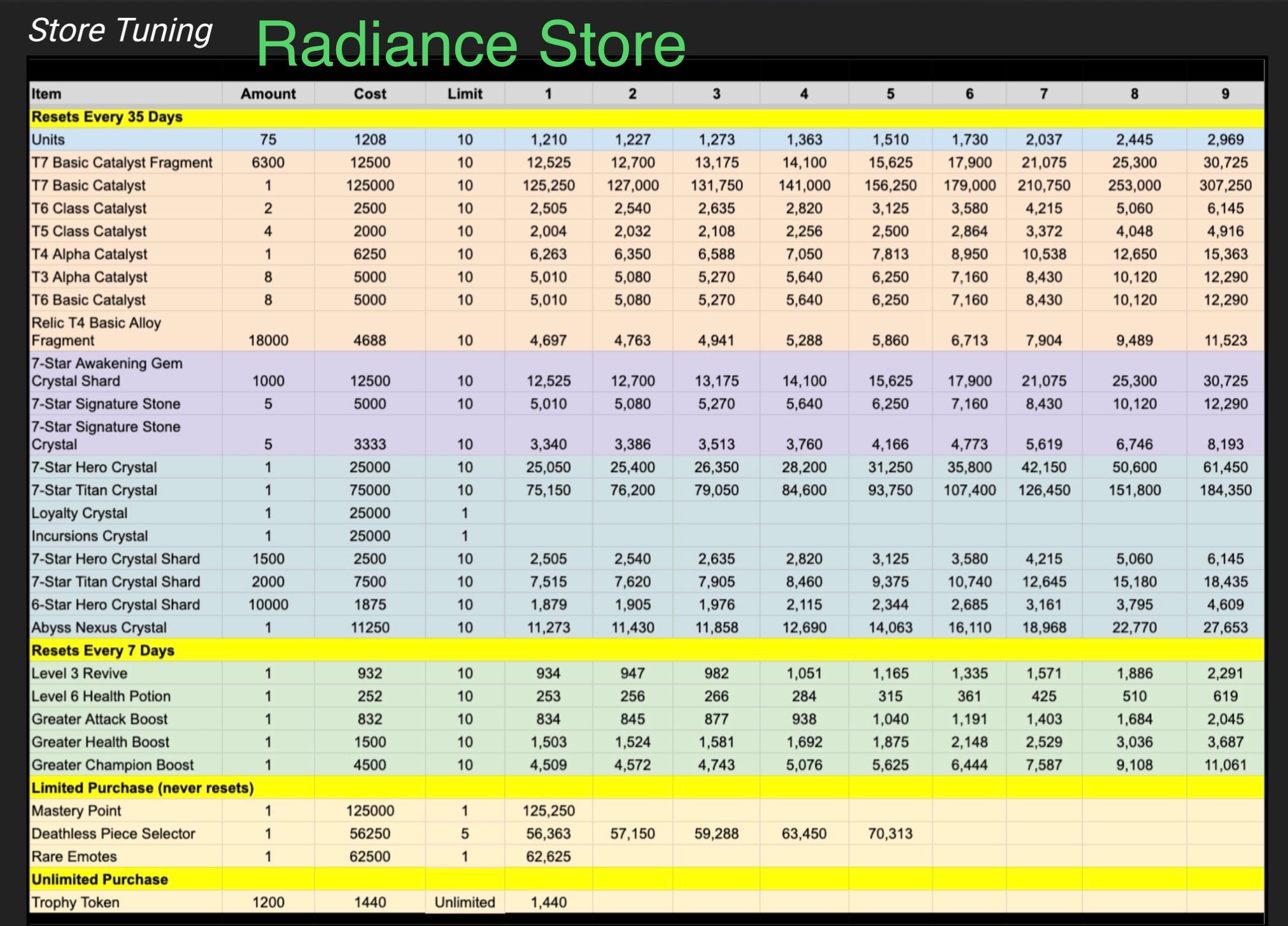Click T7 Basic Catalyst cost '125000'
This screenshot has width=1288, height=926.
tap(370, 185)
